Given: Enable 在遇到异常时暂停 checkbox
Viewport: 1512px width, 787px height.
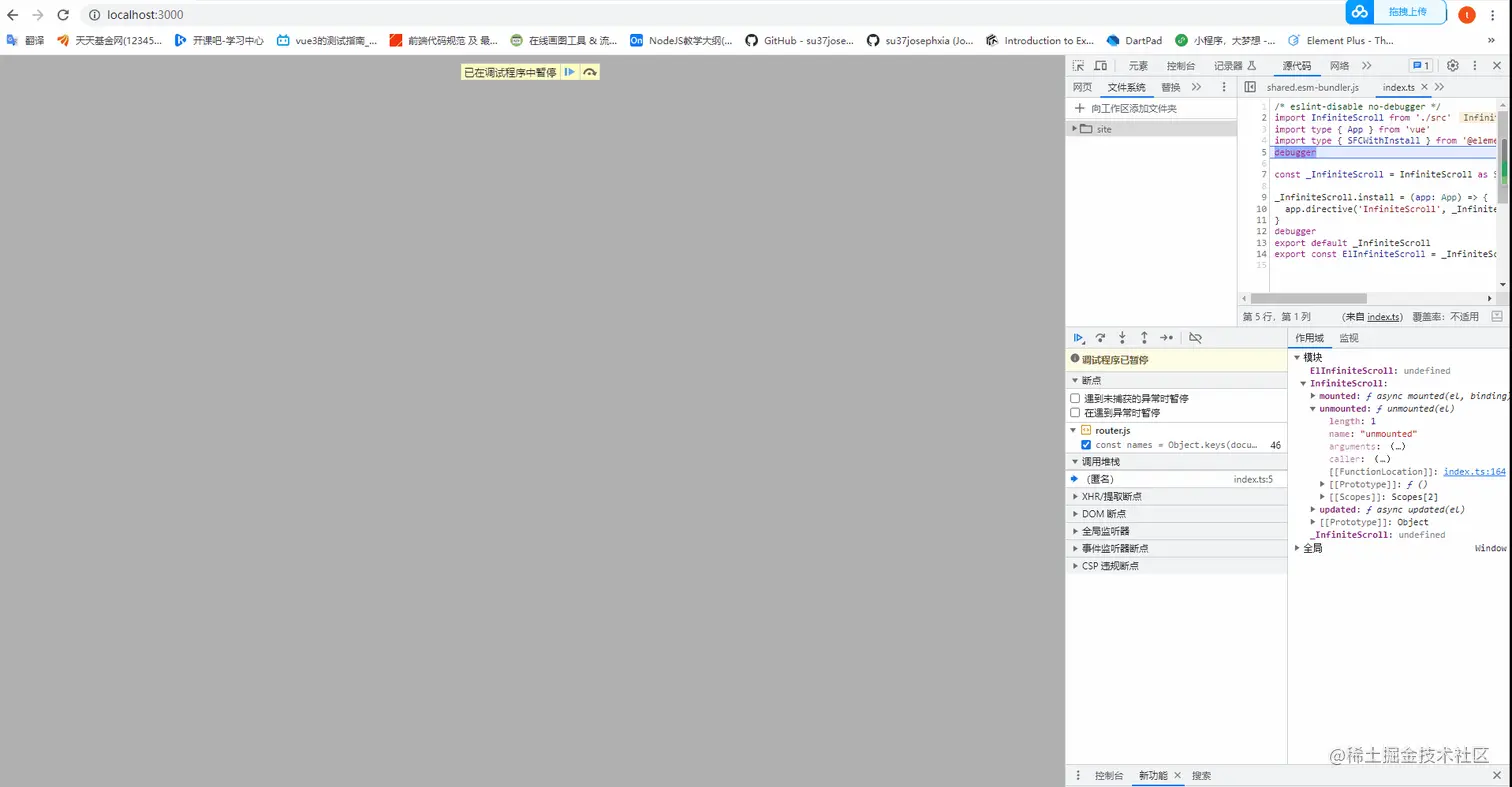Looking at the screenshot, I should pyautogui.click(x=1075, y=412).
